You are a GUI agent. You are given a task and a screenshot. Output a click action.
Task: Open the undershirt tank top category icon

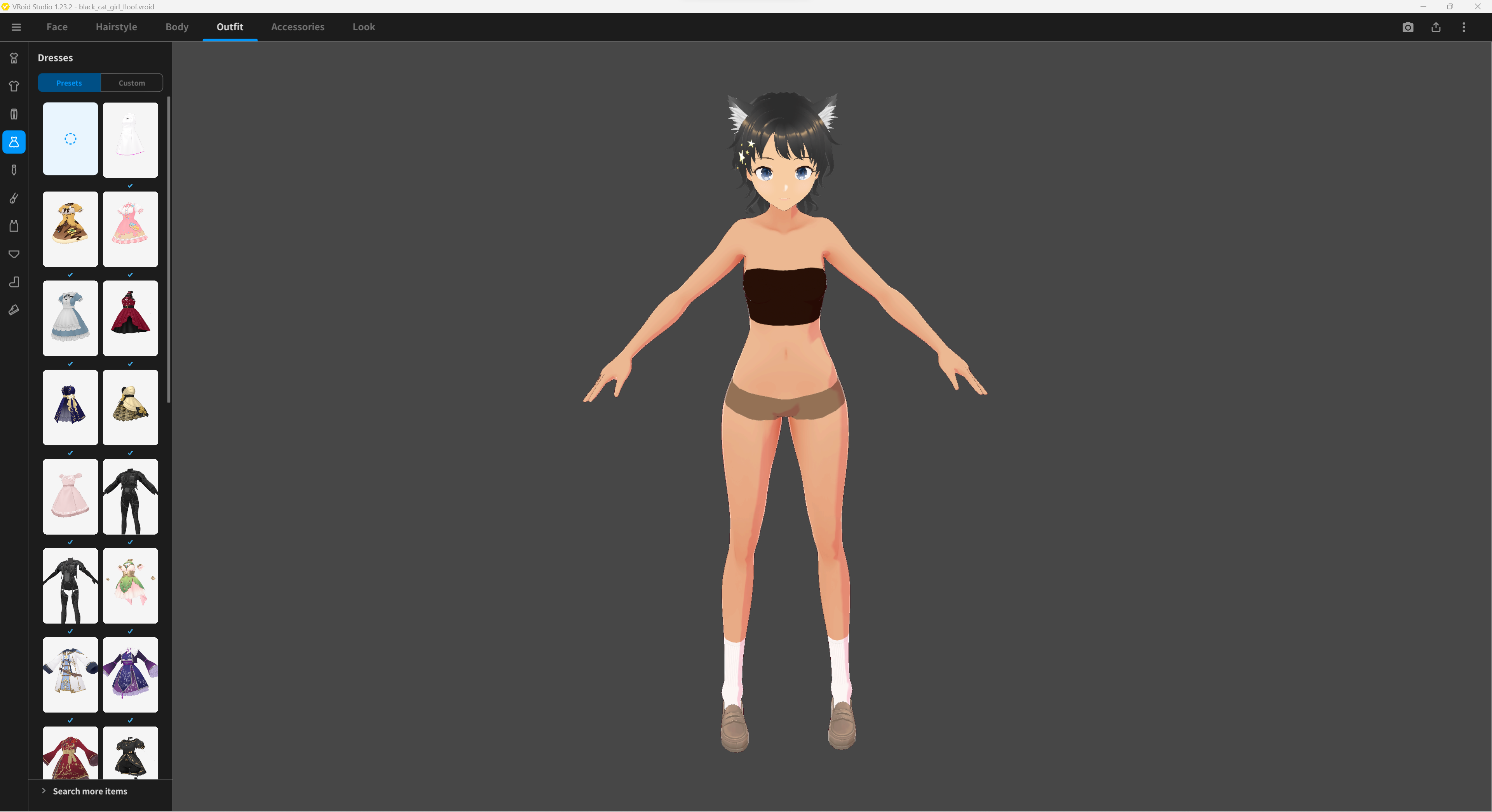click(x=14, y=226)
